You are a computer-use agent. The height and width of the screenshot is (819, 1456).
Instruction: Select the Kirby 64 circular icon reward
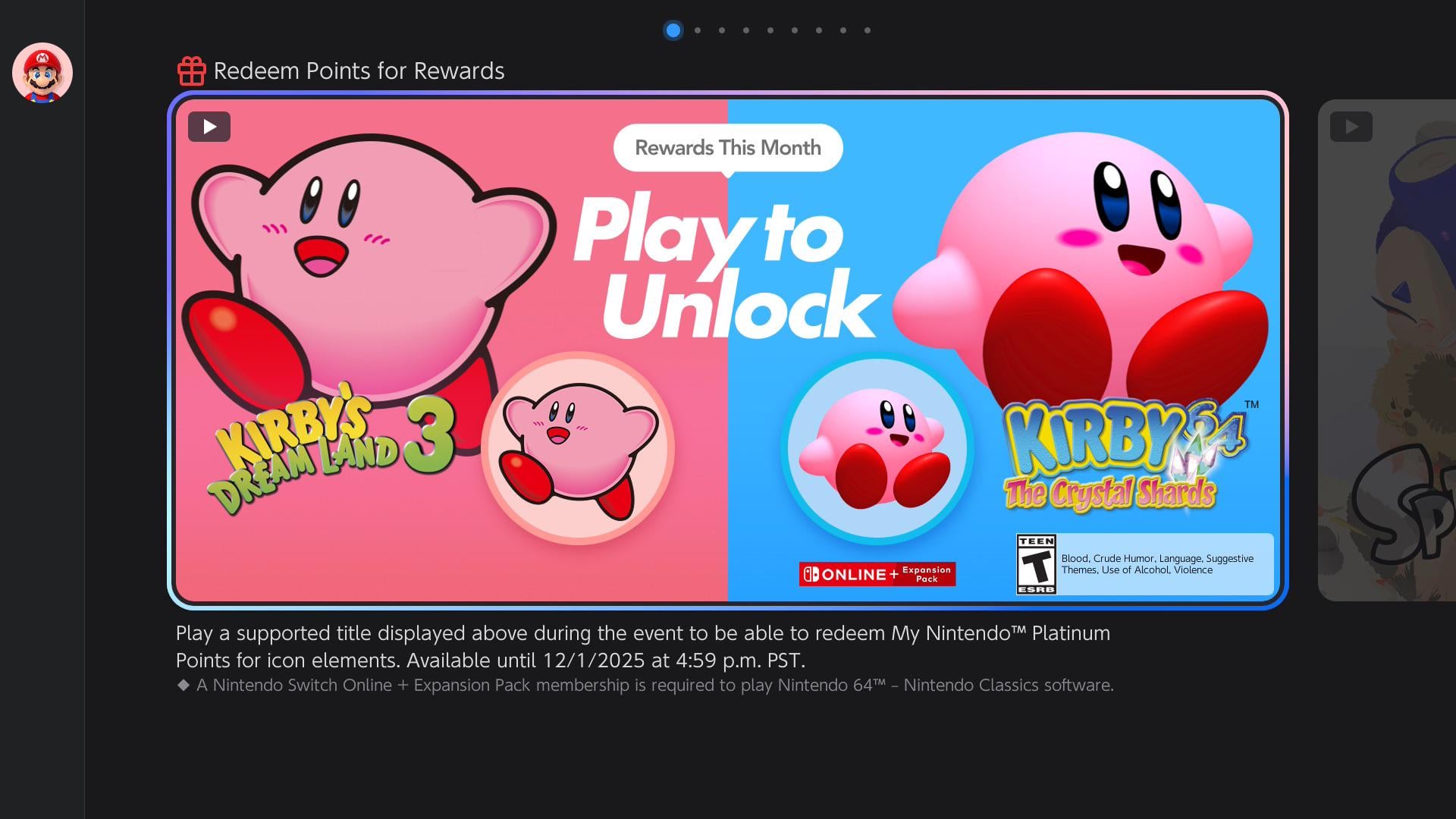[x=877, y=448]
